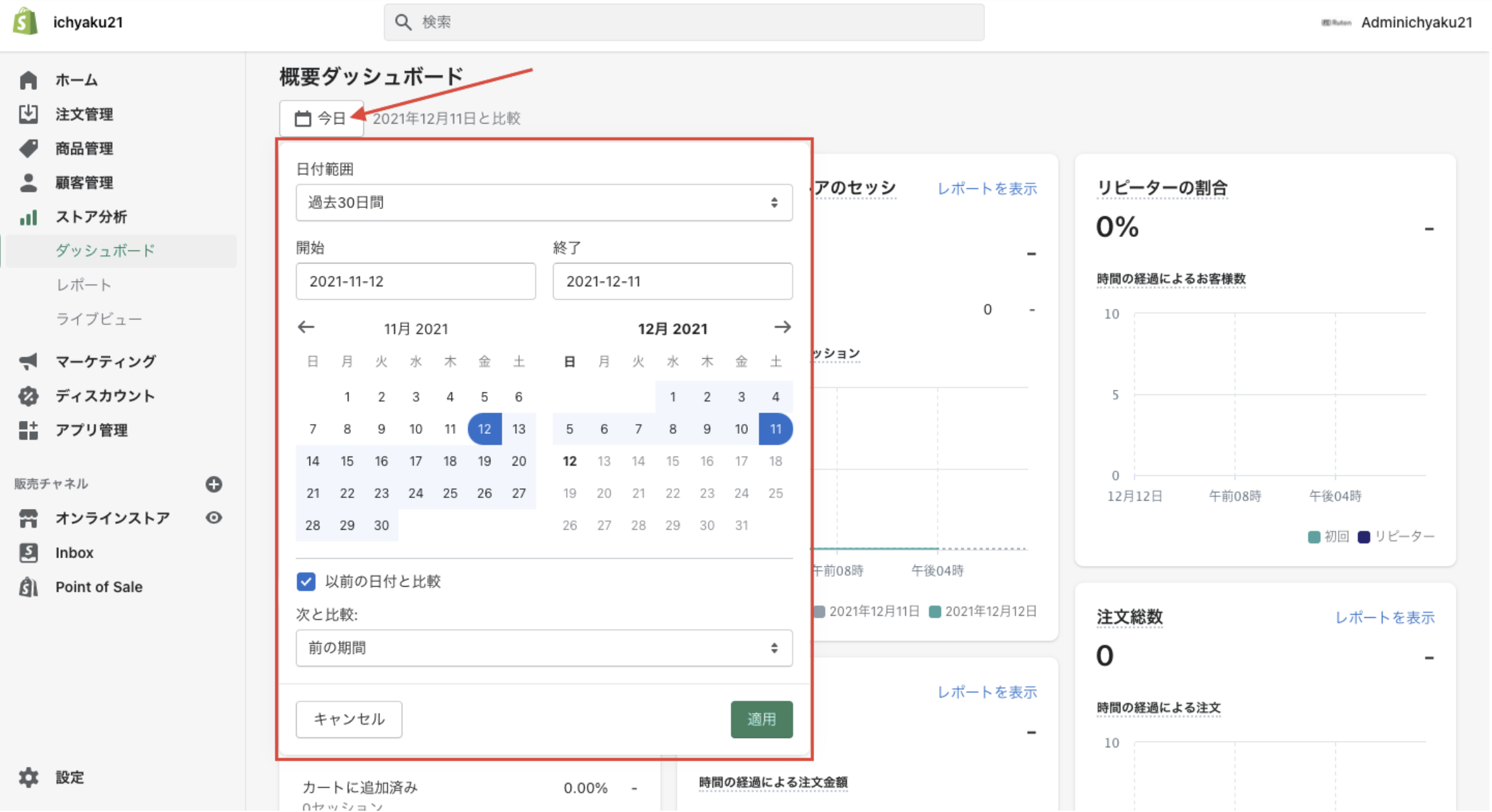
Task: Click the 注文総数 card title
Action: (1129, 617)
